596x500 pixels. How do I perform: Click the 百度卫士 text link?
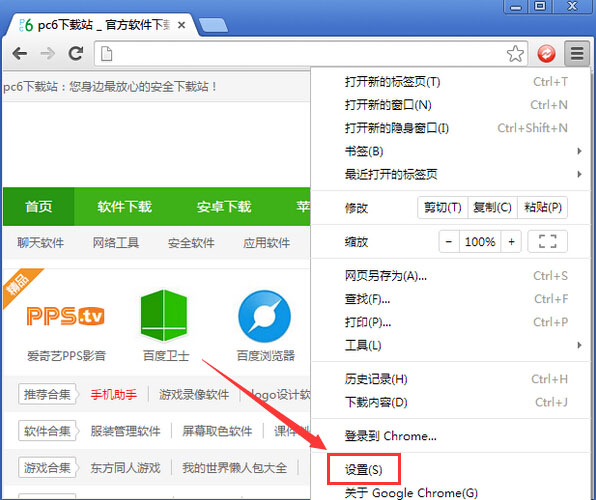pos(166,356)
